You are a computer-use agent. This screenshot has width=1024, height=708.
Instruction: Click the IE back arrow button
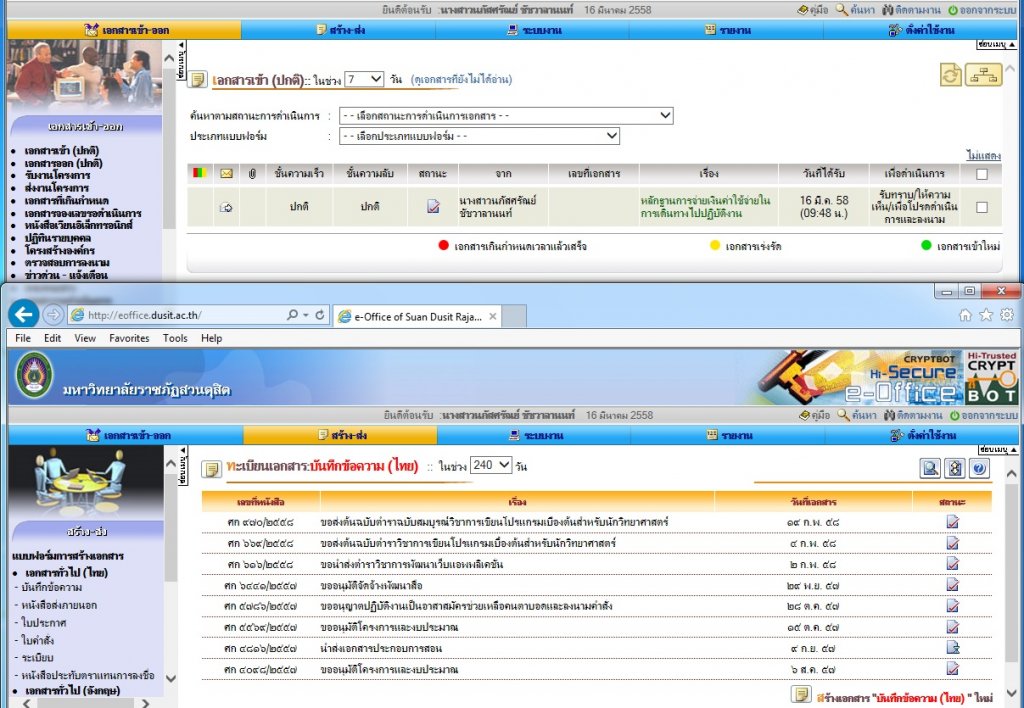pos(25,314)
